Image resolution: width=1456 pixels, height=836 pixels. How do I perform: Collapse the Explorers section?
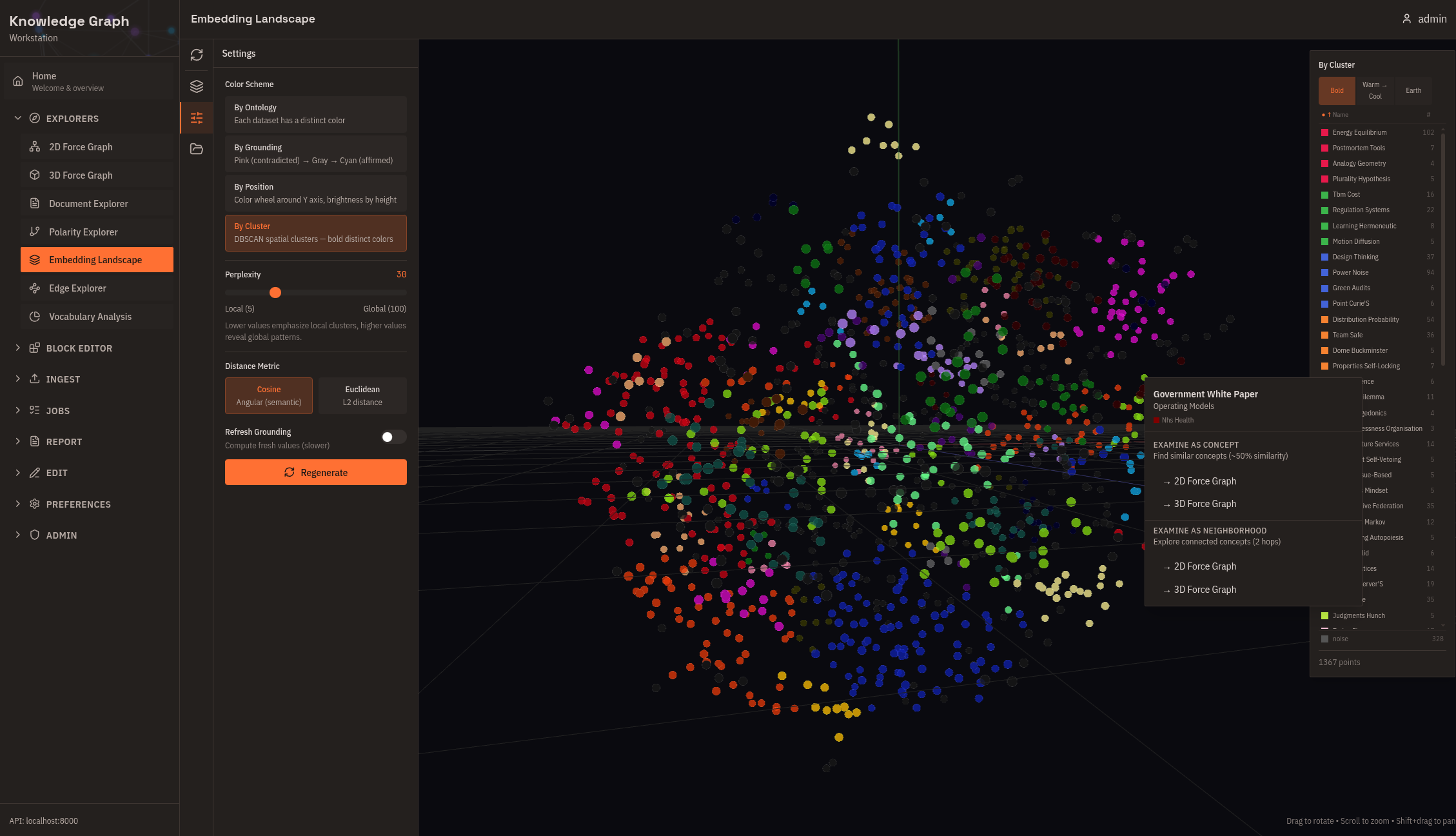coord(72,119)
